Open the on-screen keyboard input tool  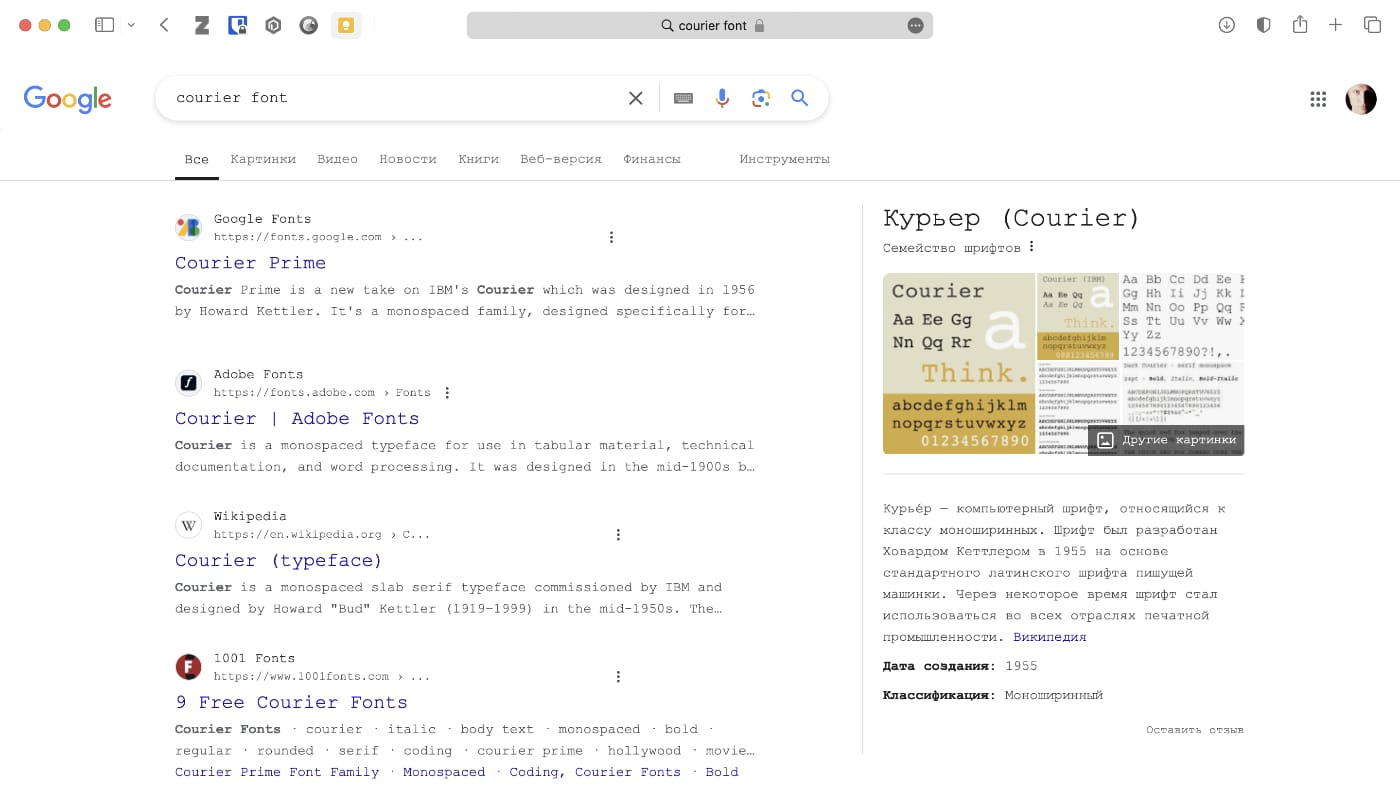tap(684, 98)
